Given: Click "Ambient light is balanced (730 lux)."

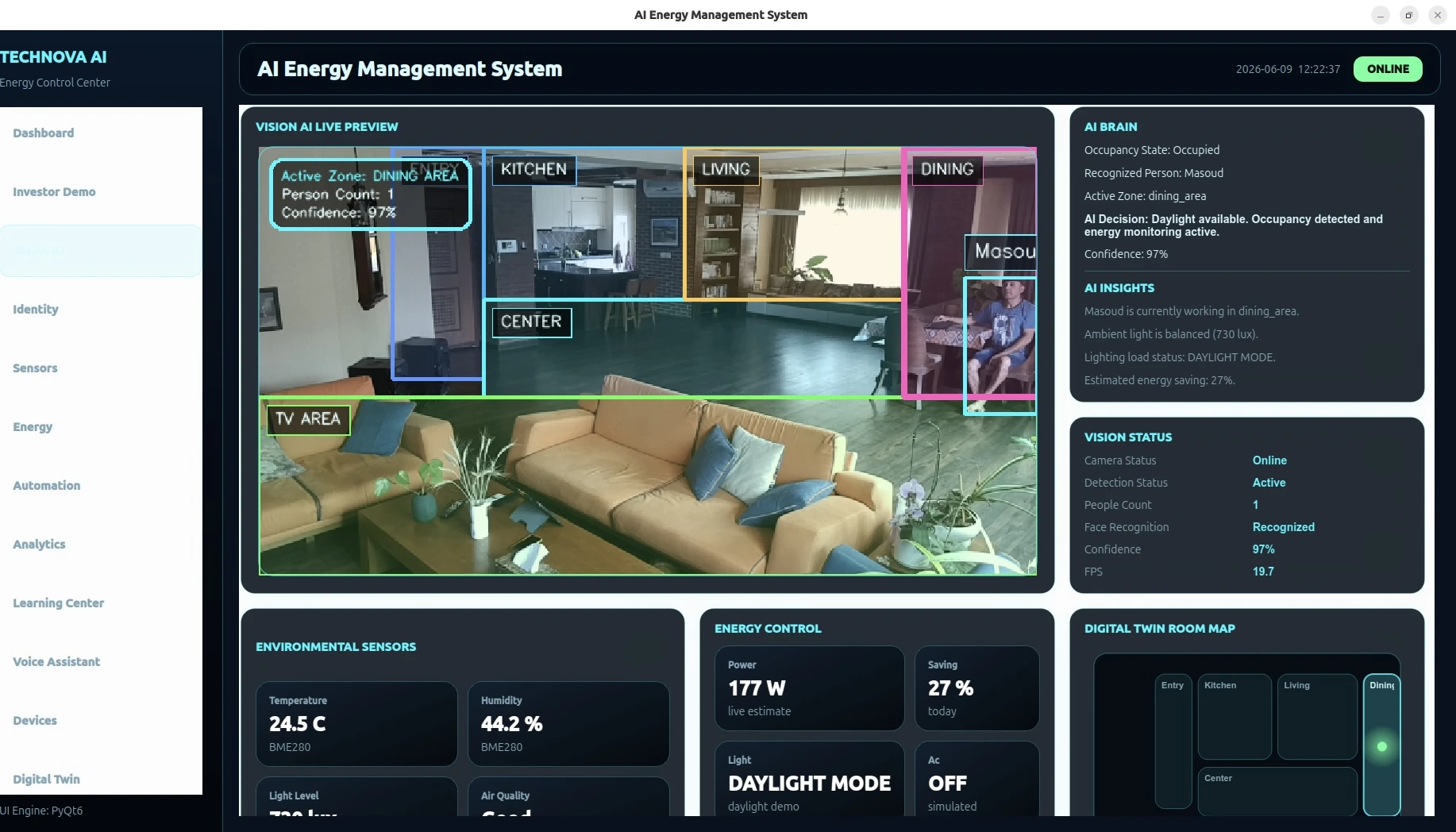Looking at the screenshot, I should pyautogui.click(x=1171, y=334).
